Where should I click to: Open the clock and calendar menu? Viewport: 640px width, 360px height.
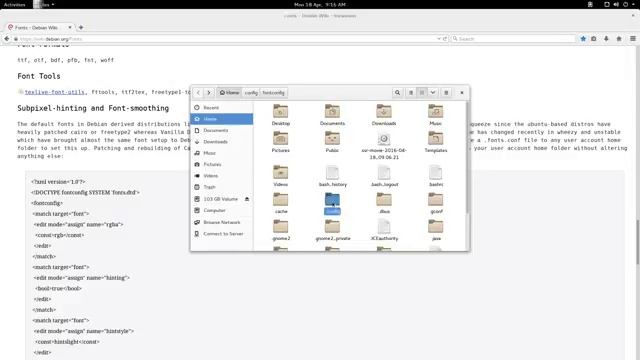320,4
